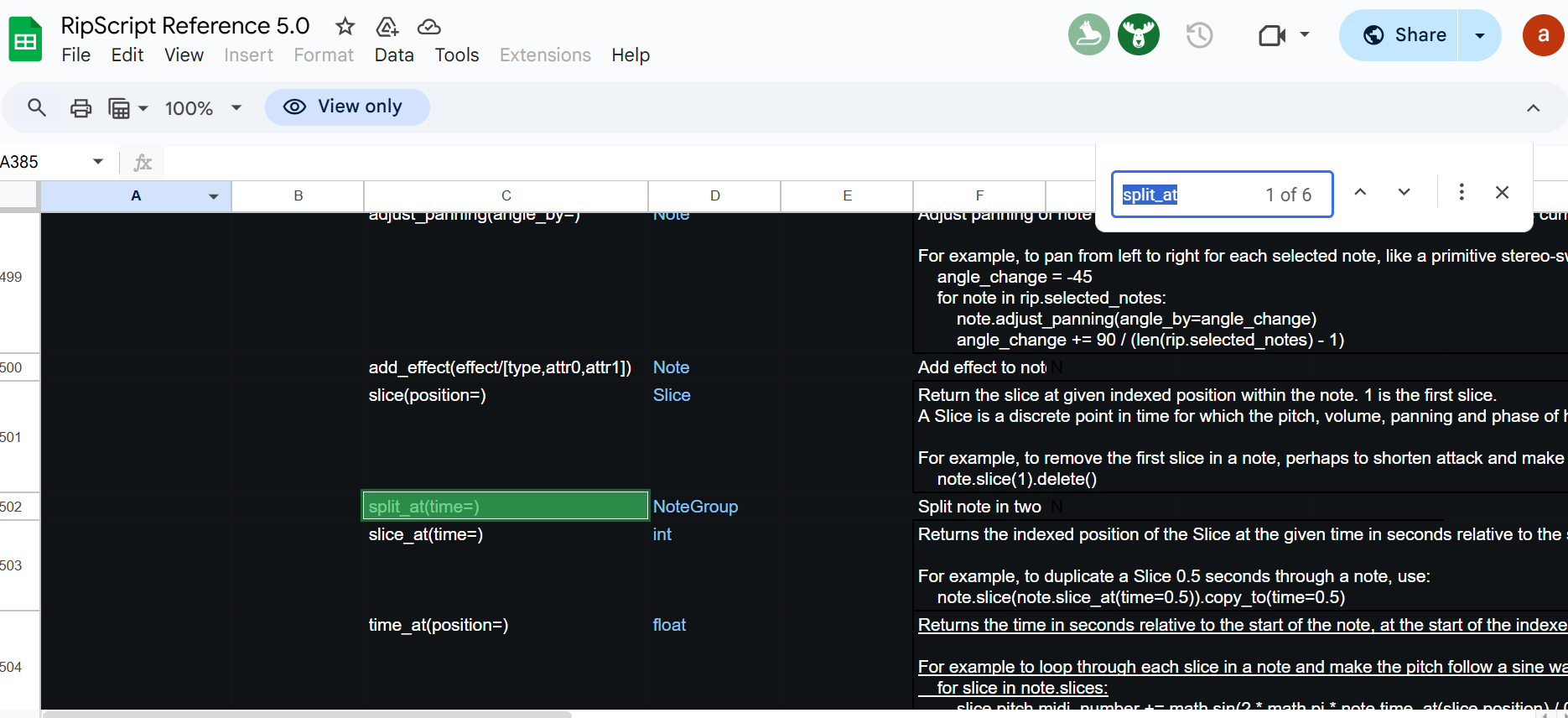The height and width of the screenshot is (718, 1568).
Task: Click the Share button
Action: 1400,35
